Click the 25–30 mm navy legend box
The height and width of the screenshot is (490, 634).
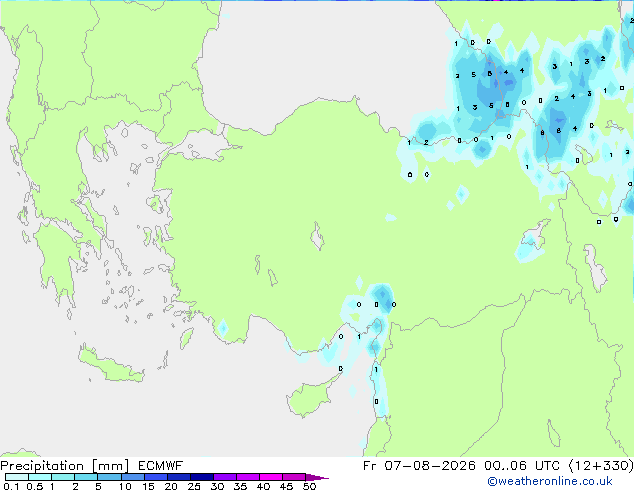tap(202, 477)
